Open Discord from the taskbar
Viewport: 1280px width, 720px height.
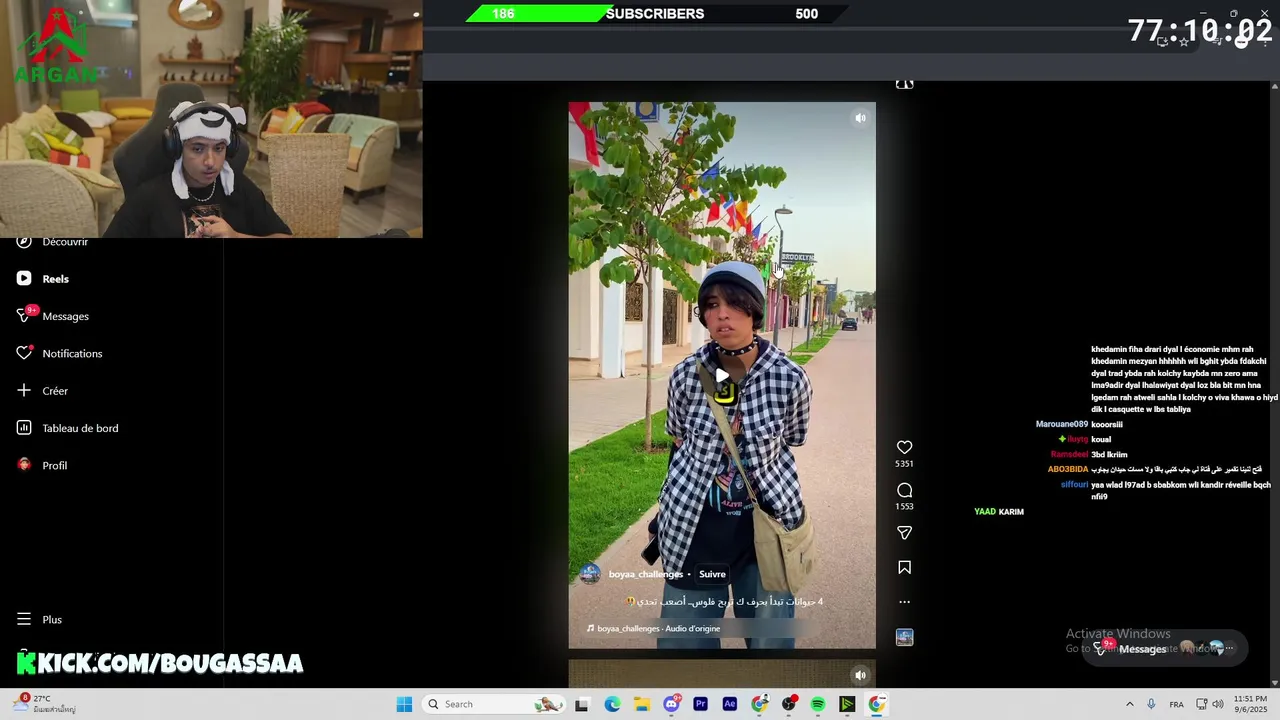(x=671, y=704)
